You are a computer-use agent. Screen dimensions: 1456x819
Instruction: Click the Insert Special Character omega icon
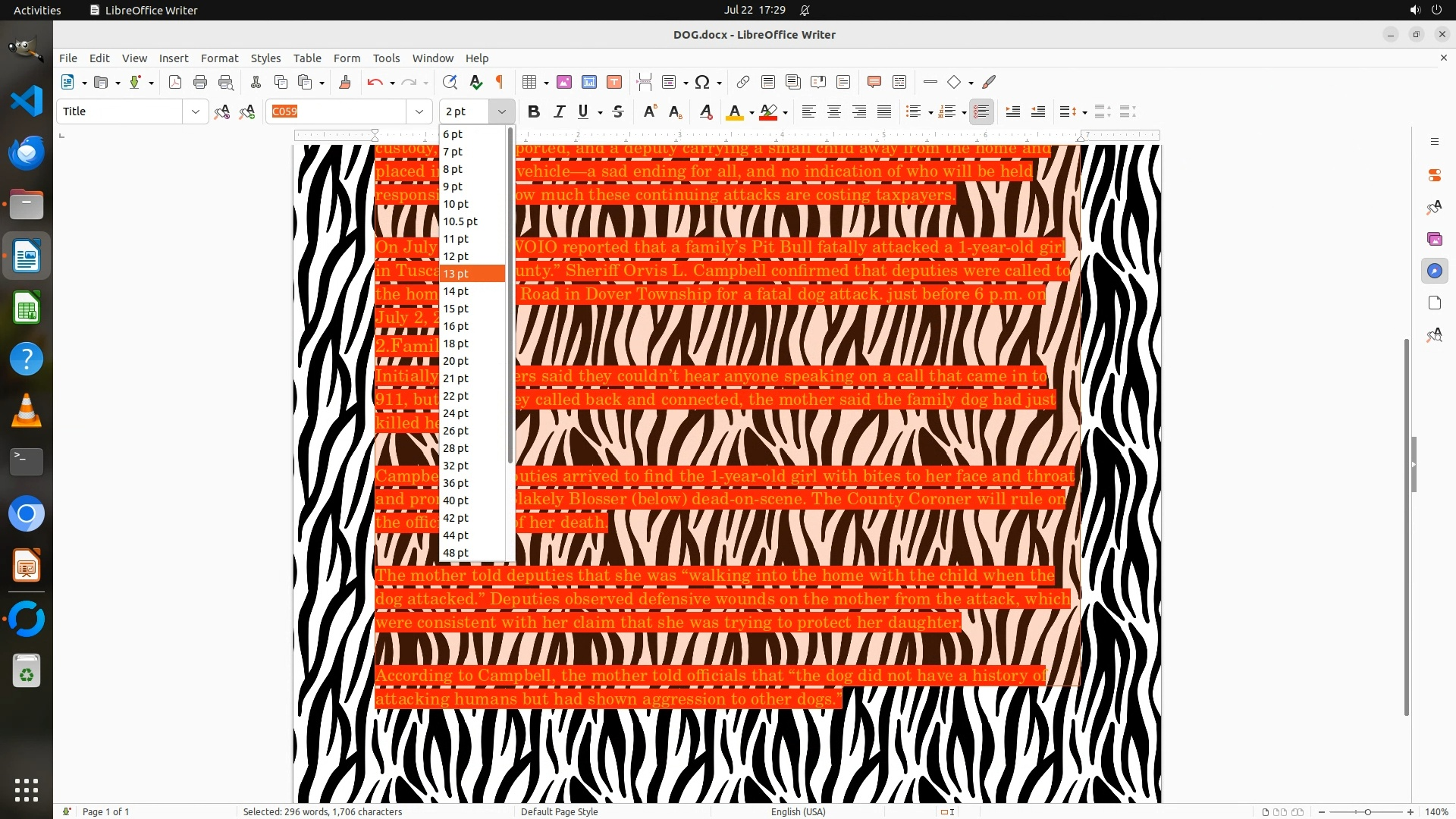click(x=702, y=82)
